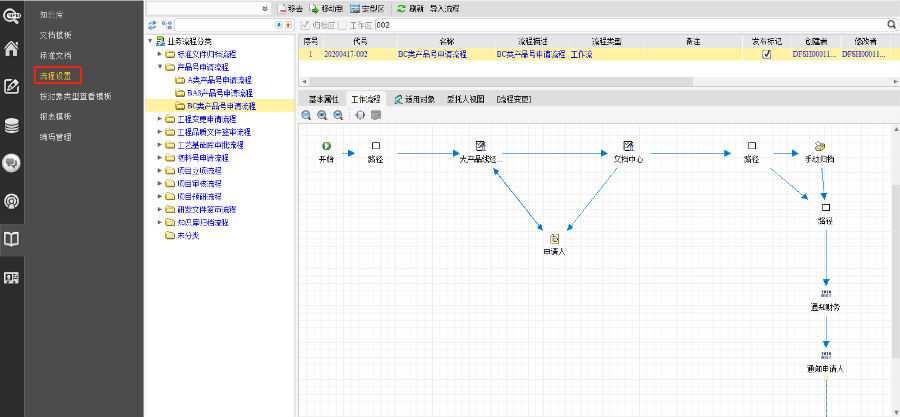The width and height of the screenshot is (900, 417).
Task: Switch to the 基本属性 tab
Action: (323, 99)
